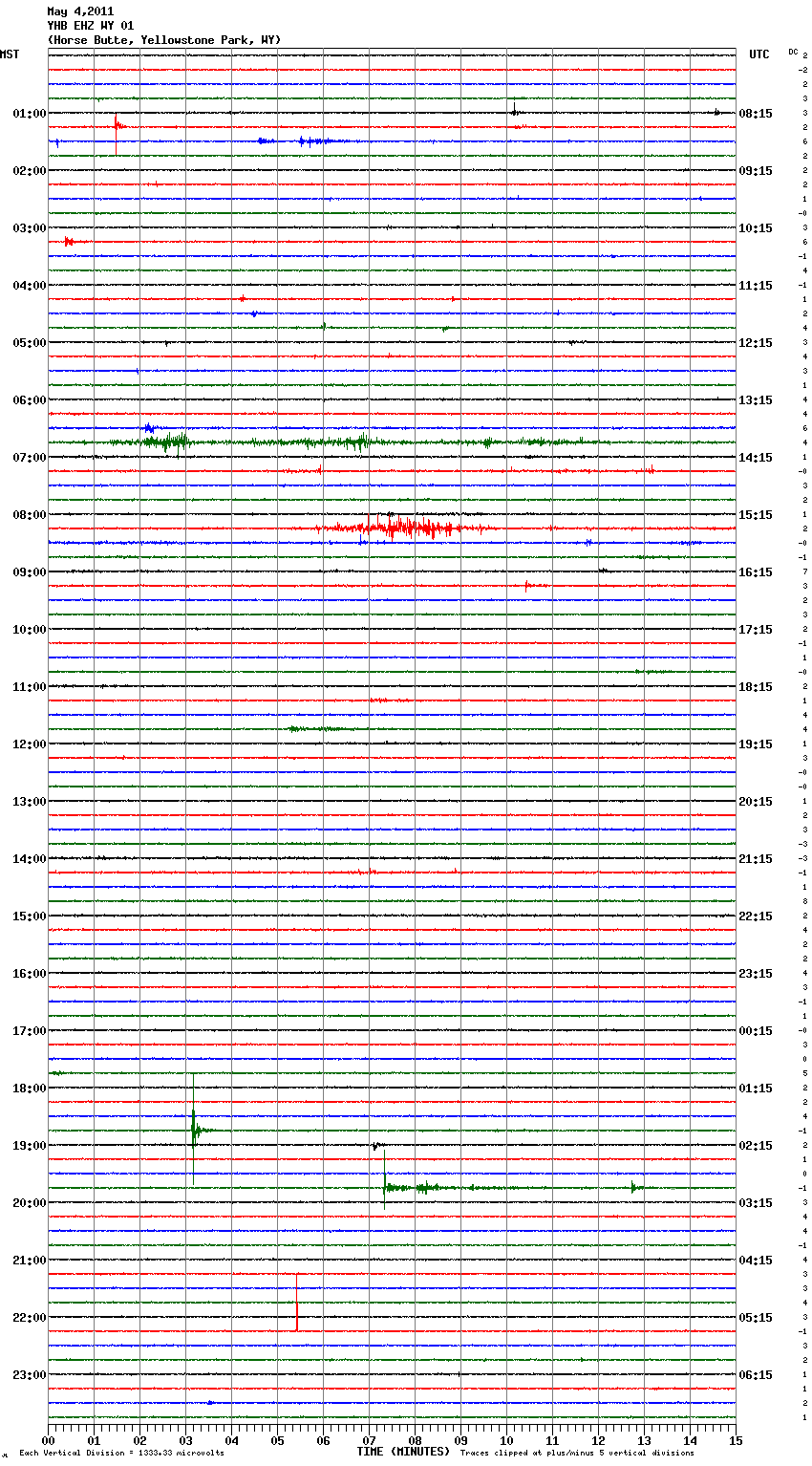Select the 08:00 MST time label
Viewport: 812px width, 1466px height.
[30, 515]
